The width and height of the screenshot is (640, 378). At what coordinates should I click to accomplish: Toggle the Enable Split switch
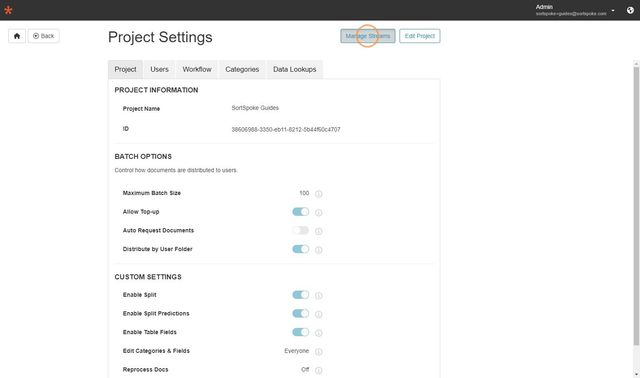coord(301,295)
